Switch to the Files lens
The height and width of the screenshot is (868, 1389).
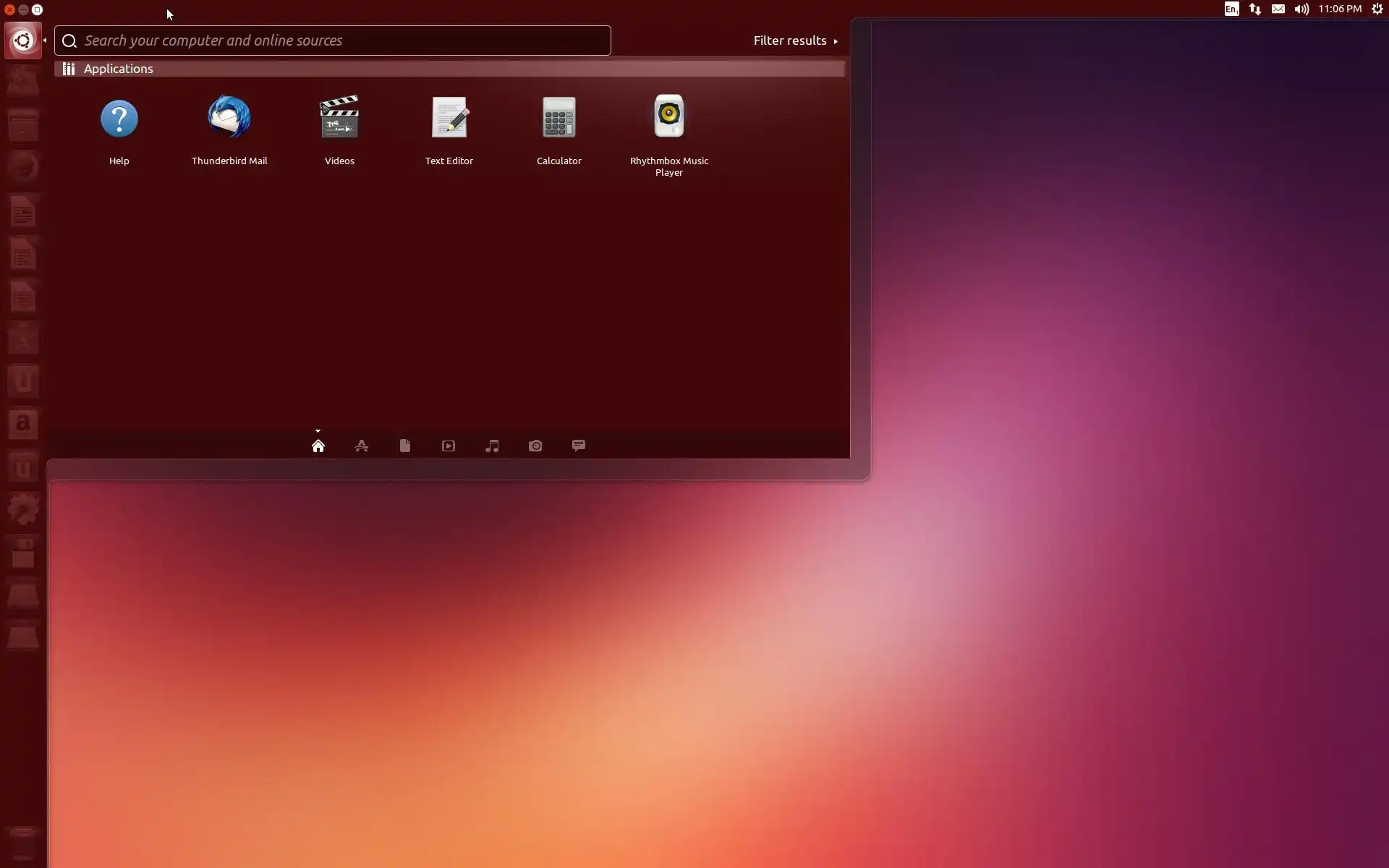(405, 446)
